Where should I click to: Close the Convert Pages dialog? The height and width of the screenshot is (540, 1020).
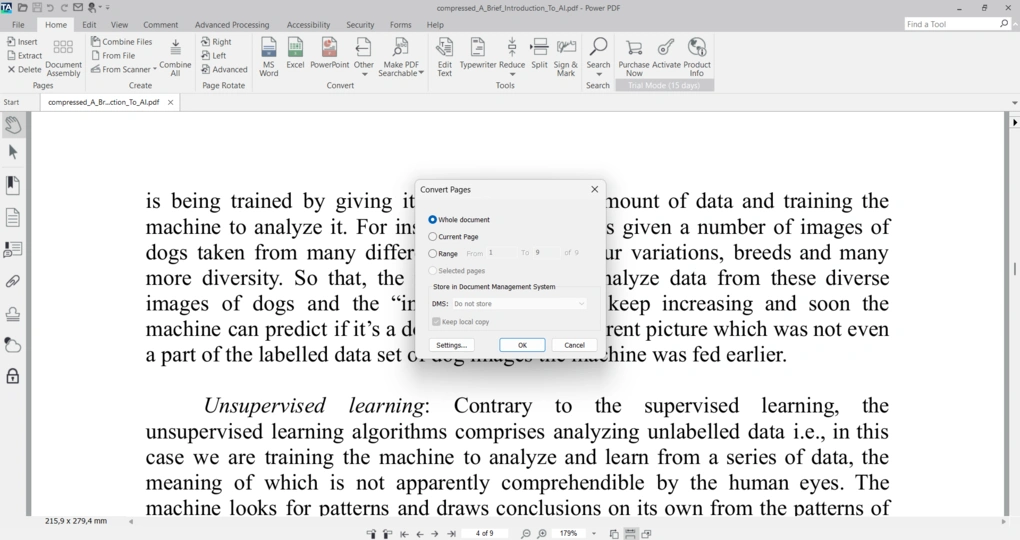[x=595, y=189]
